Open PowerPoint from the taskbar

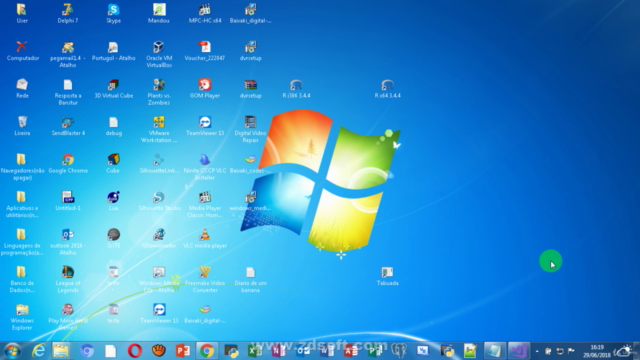coord(183,351)
